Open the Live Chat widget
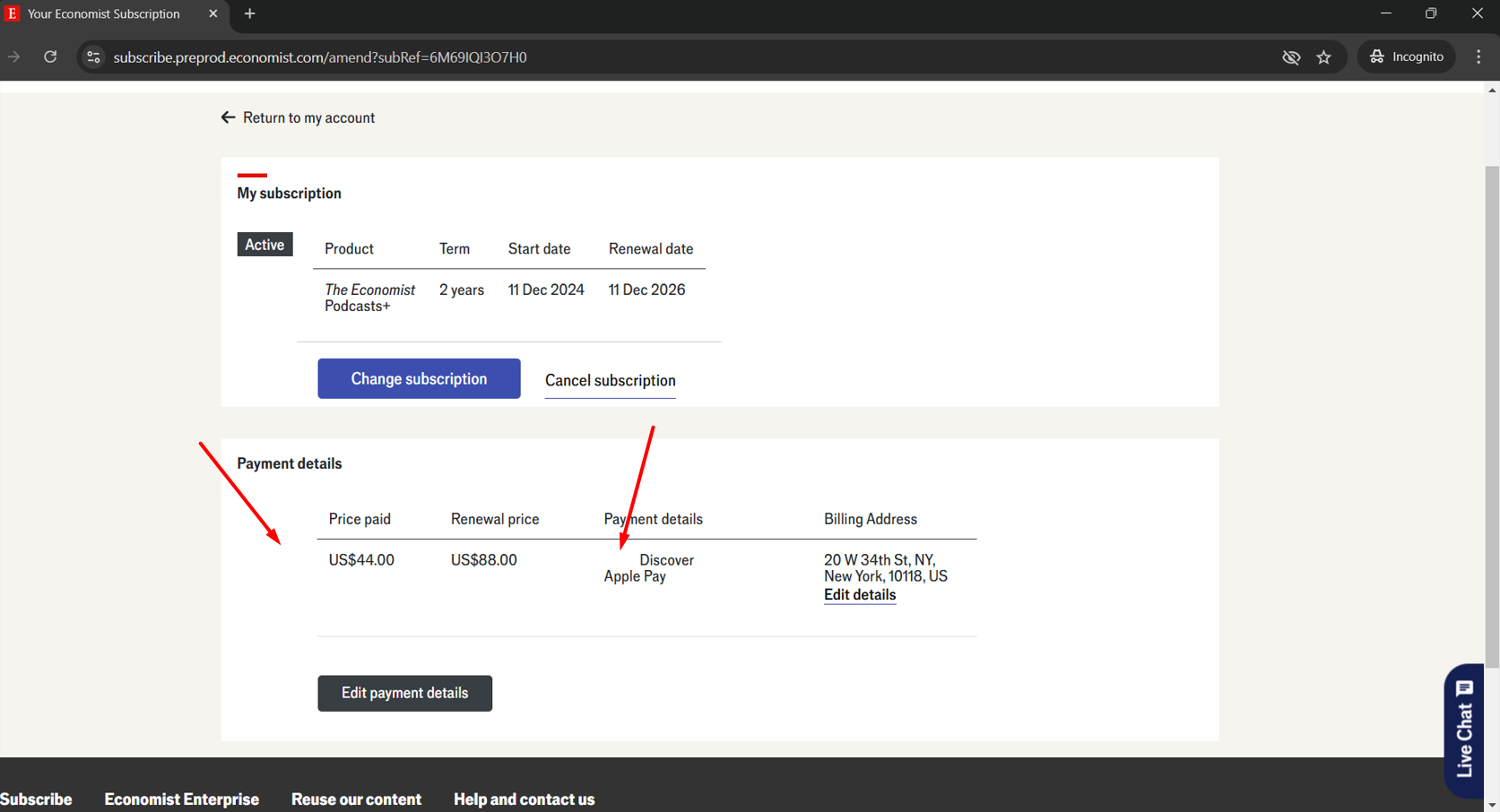The width and height of the screenshot is (1500, 812). [1464, 730]
